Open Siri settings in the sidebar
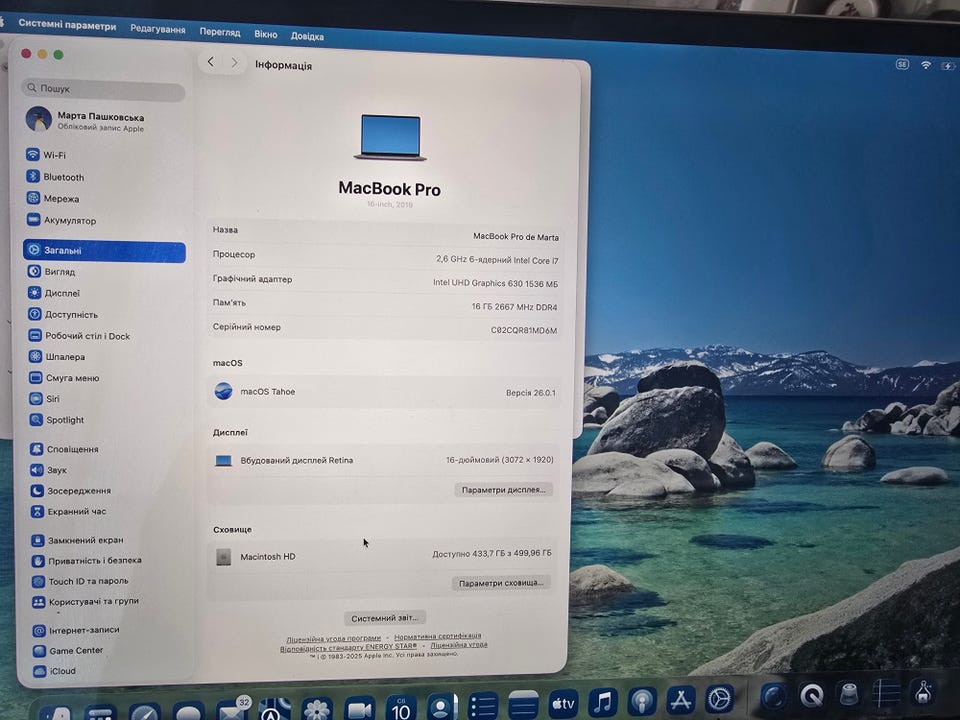960x720 pixels. (45, 399)
